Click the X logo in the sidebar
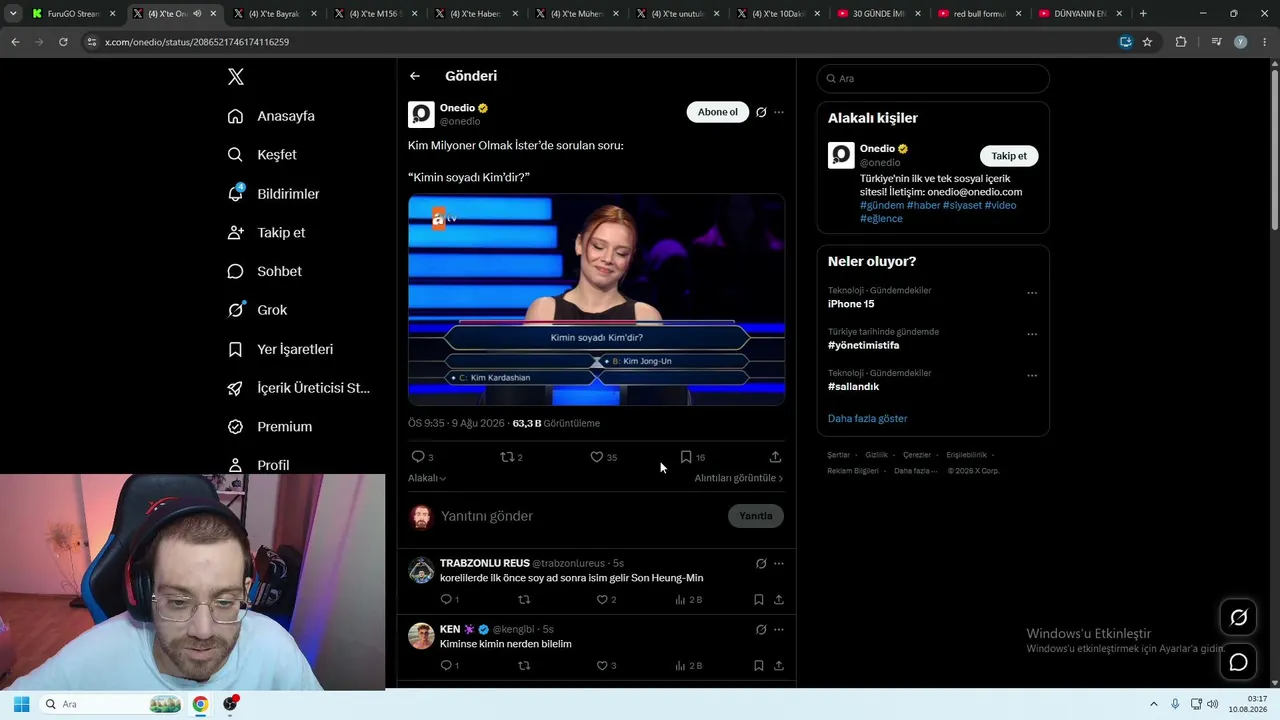Screen dimensions: 1280x720 (236, 77)
